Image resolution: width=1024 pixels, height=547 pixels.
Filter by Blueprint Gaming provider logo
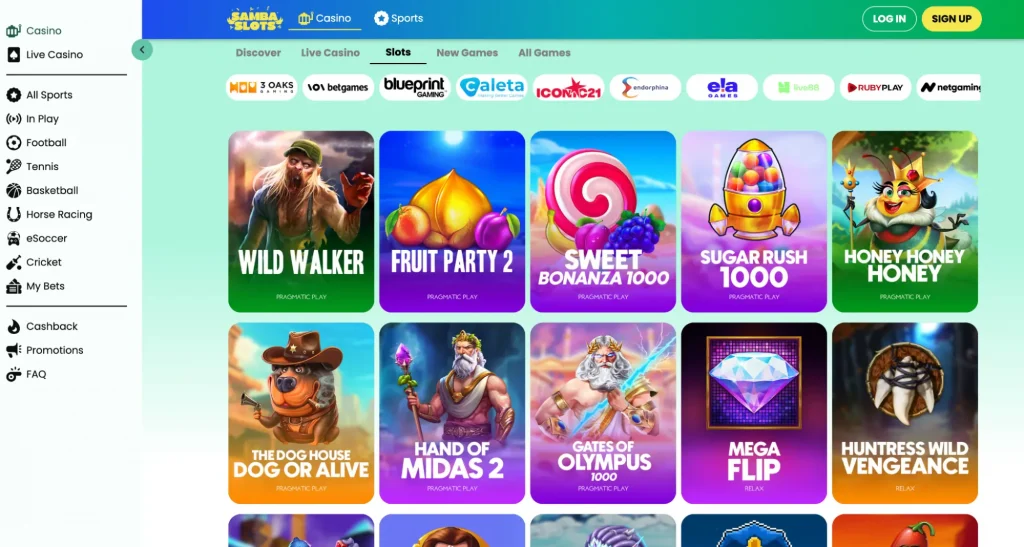pos(415,87)
